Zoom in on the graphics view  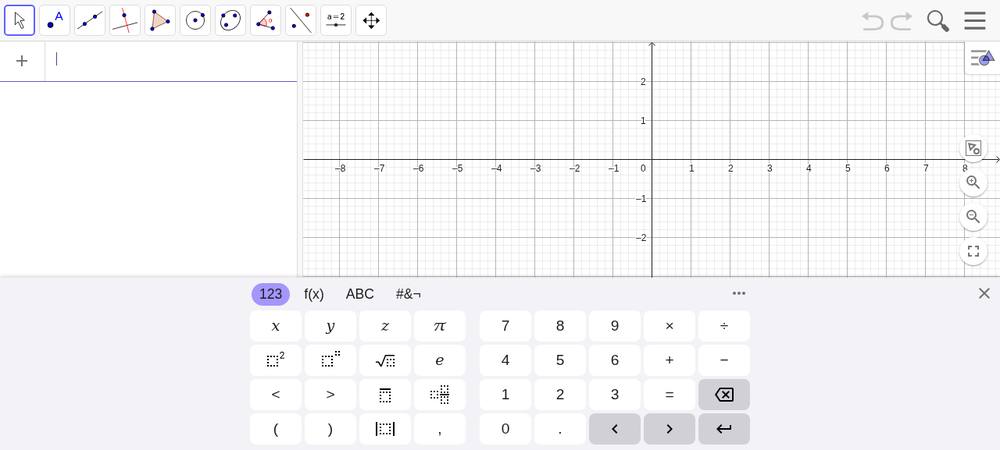[x=973, y=182]
